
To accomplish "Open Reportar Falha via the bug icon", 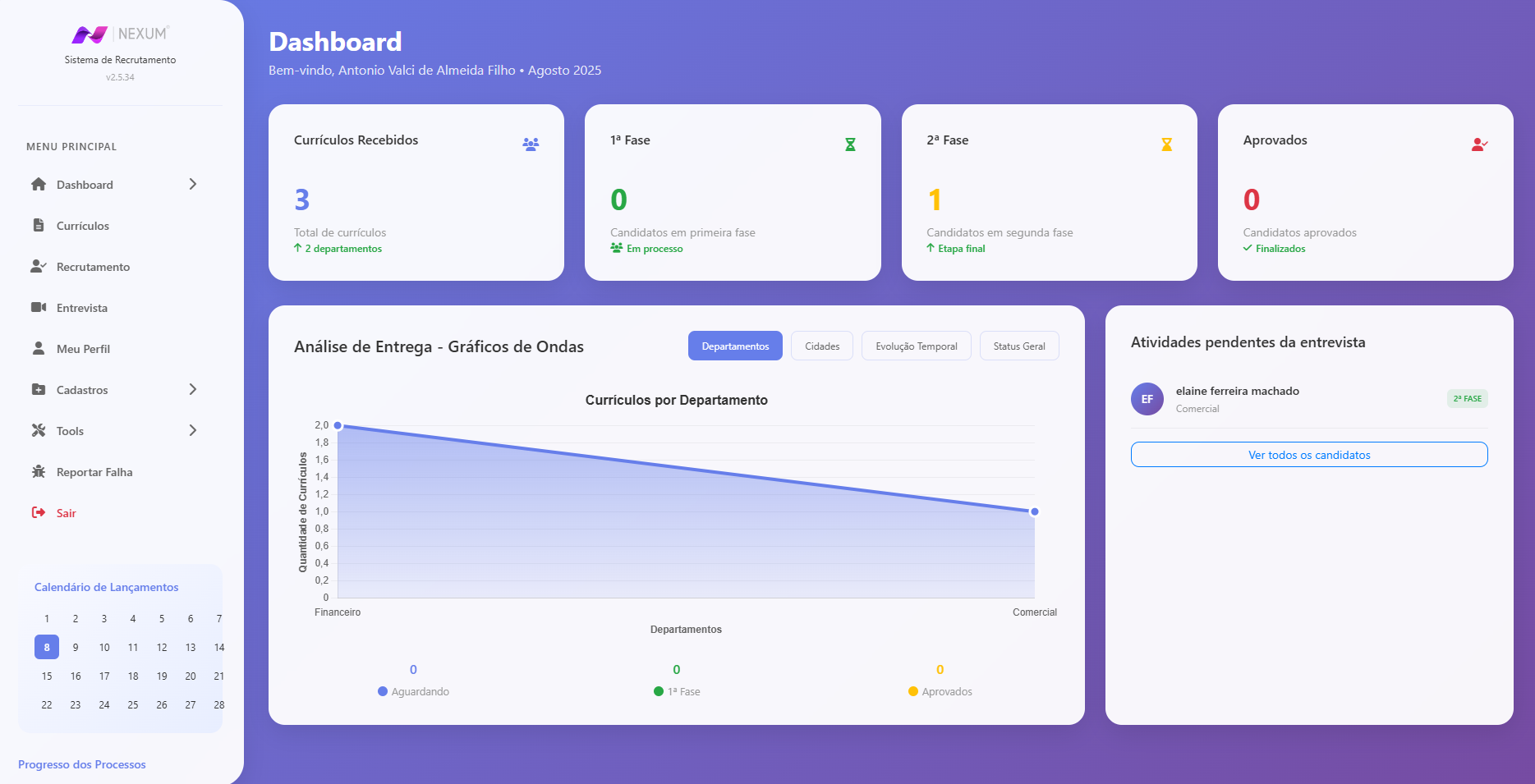I will pyautogui.click(x=38, y=471).
